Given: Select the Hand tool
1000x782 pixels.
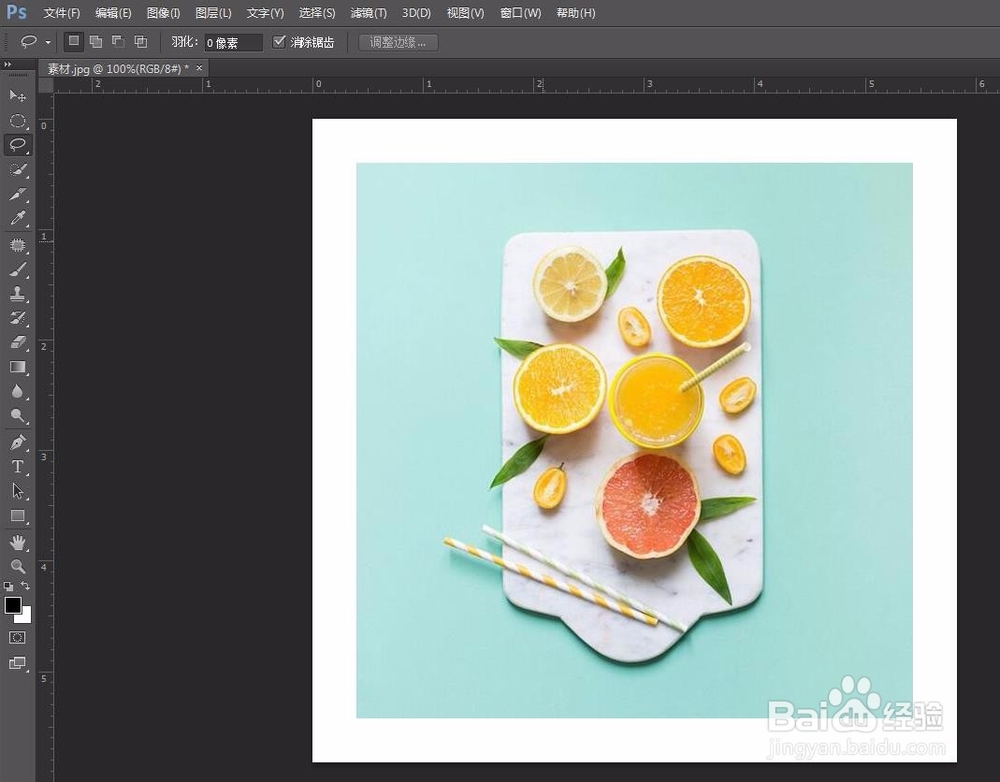Looking at the screenshot, I should [x=17, y=542].
